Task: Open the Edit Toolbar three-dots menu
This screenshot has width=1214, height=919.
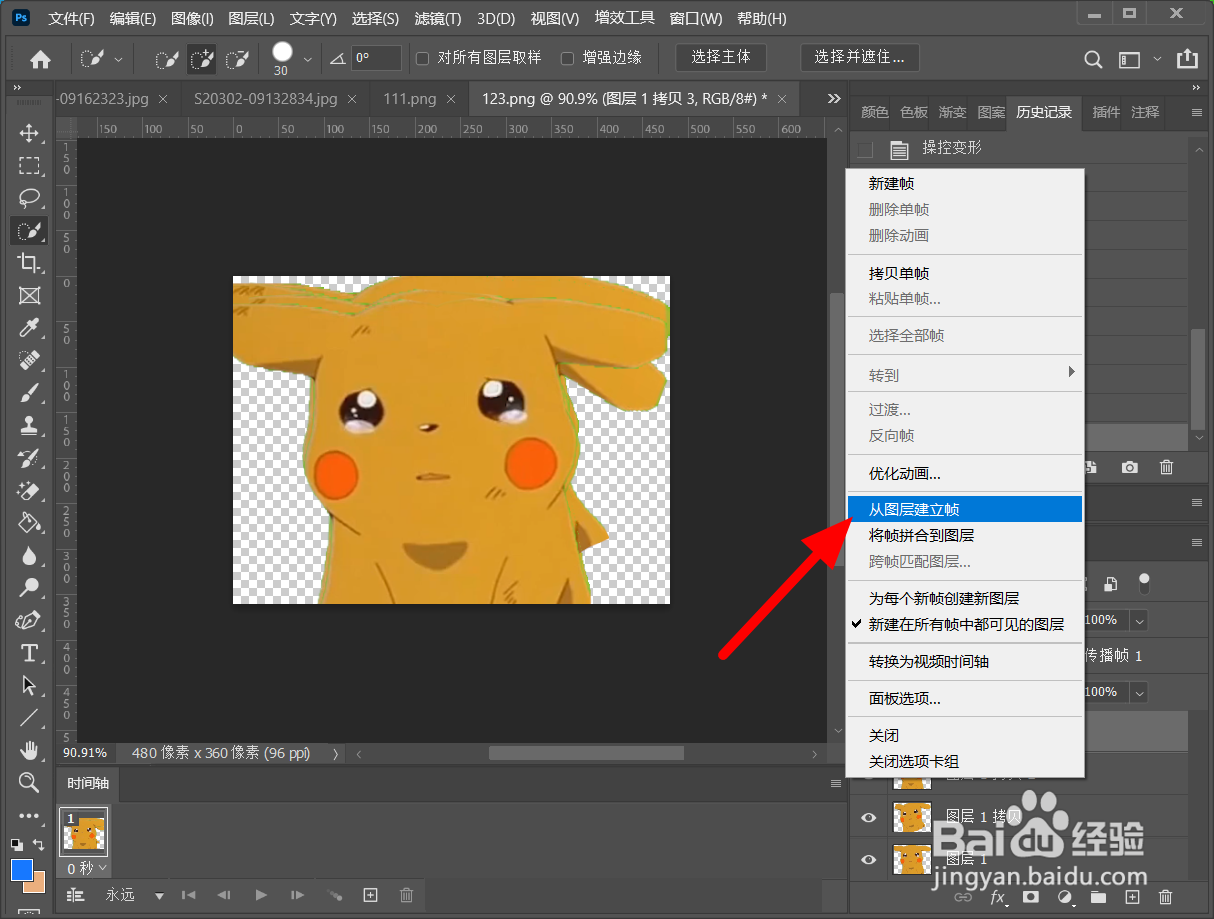Action: pos(29,815)
